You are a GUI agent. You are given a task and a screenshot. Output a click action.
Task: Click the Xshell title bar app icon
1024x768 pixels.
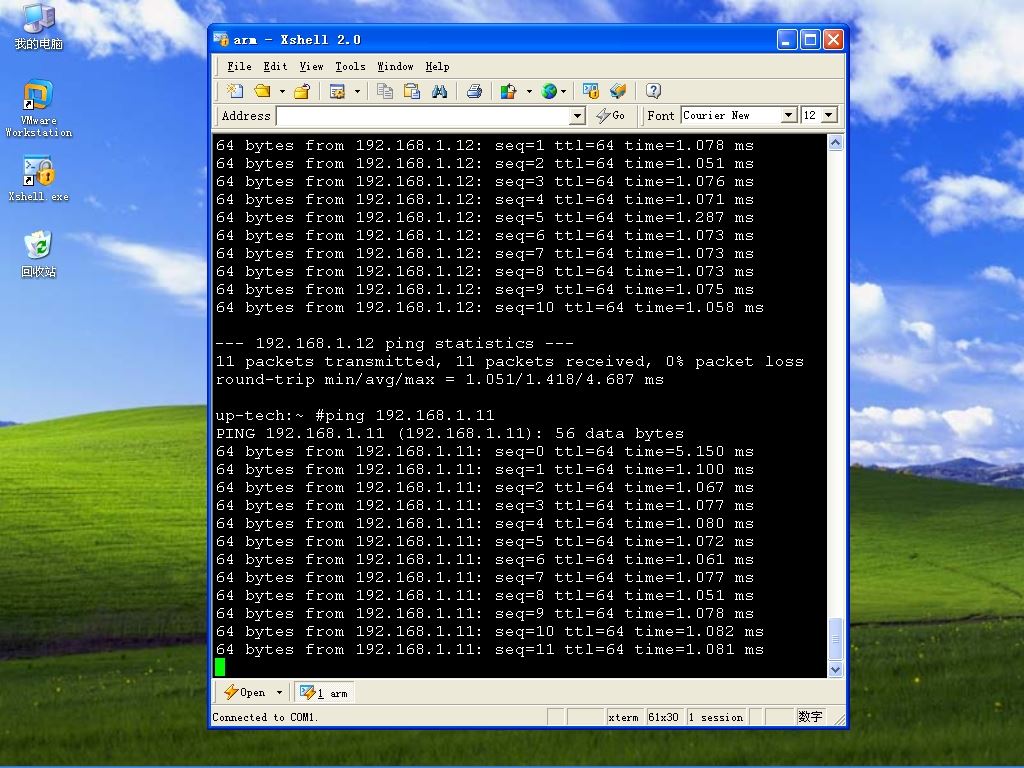[x=221, y=39]
